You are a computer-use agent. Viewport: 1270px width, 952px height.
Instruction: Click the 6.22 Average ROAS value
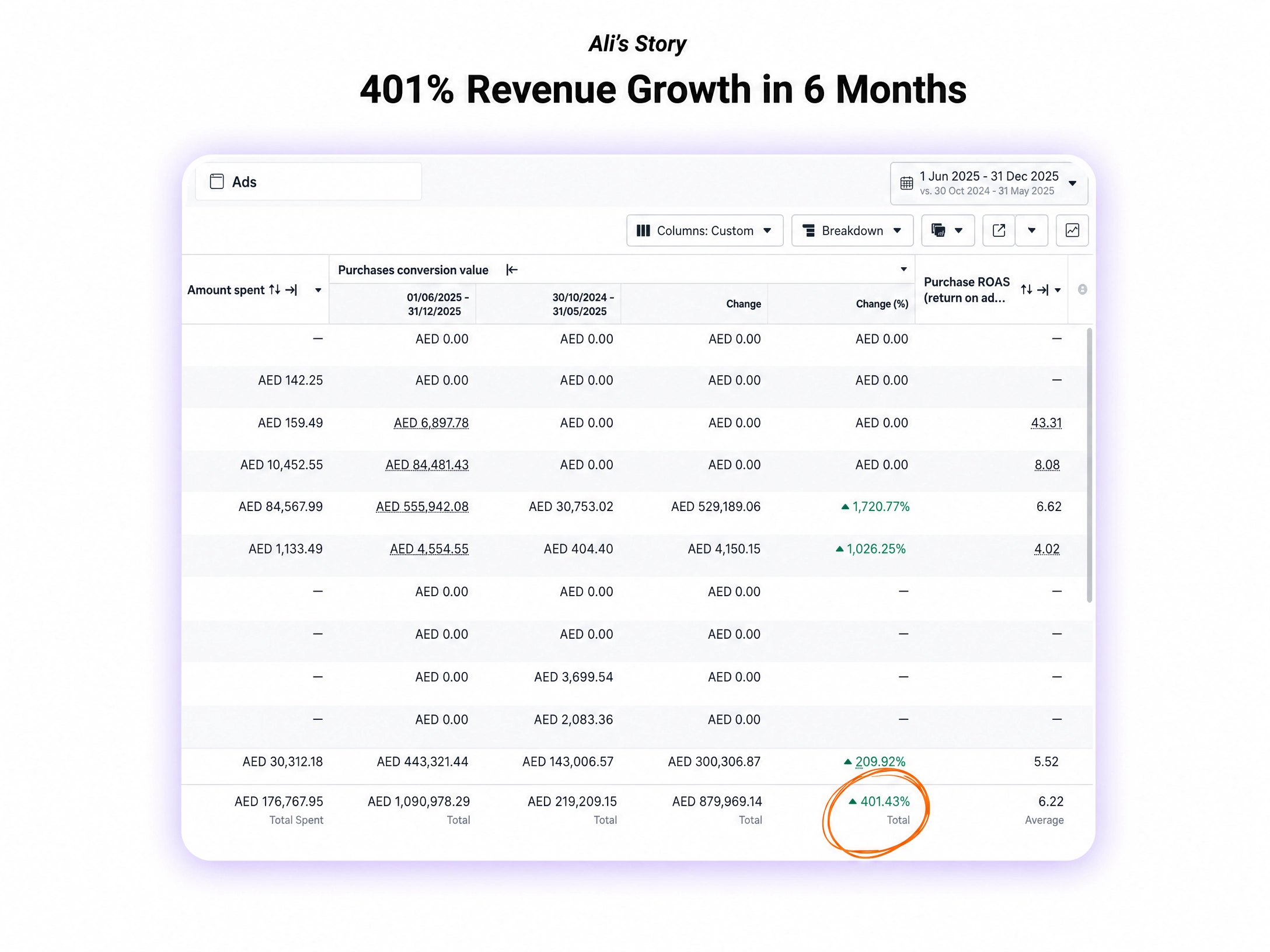(x=1051, y=801)
